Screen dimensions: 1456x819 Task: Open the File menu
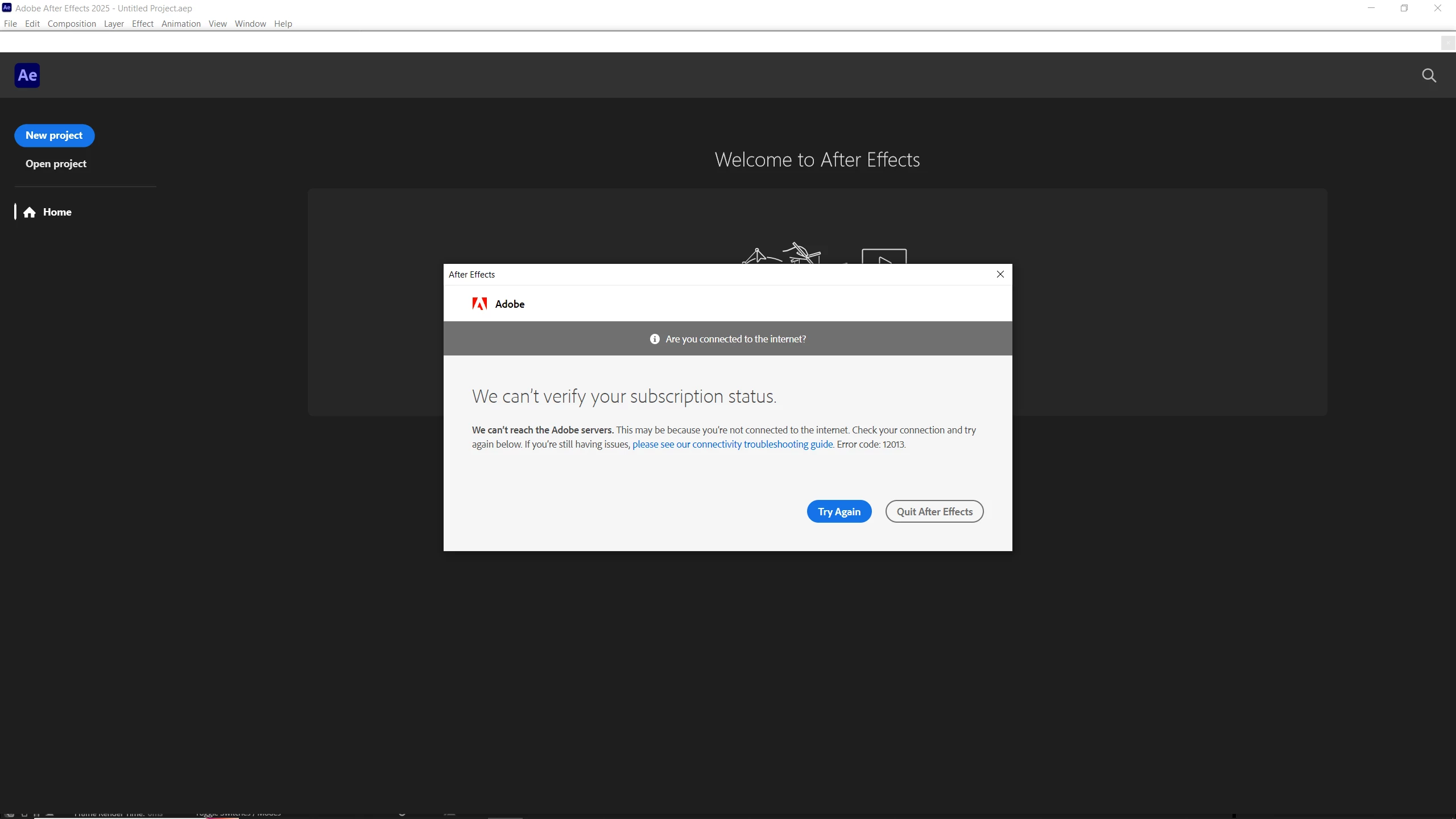pos(10,23)
